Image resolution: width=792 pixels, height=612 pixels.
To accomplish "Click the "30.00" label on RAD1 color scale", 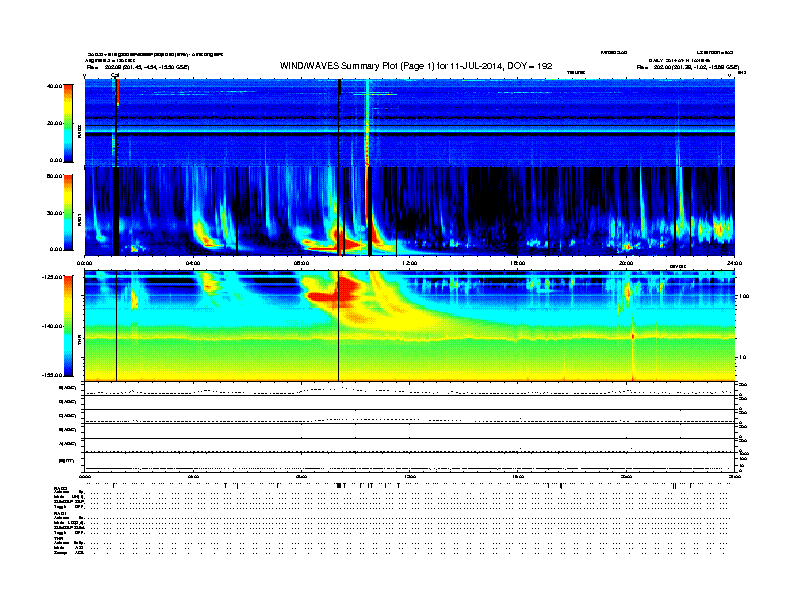I will click(x=55, y=213).
